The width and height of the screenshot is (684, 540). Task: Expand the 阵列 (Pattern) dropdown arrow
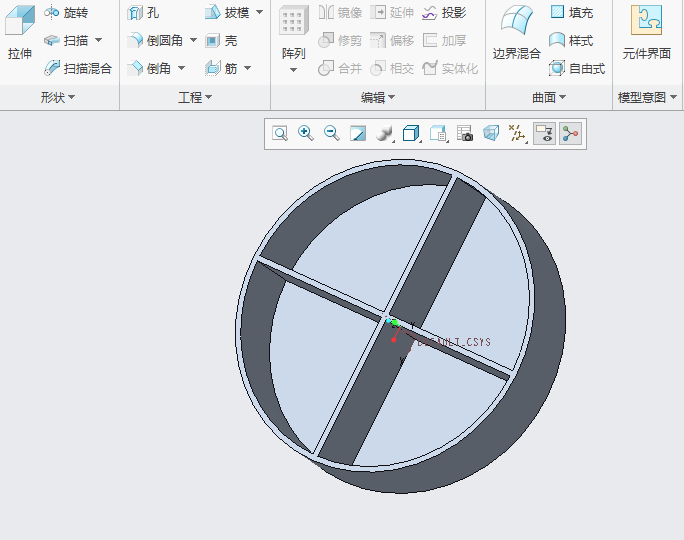pyautogui.click(x=293, y=71)
